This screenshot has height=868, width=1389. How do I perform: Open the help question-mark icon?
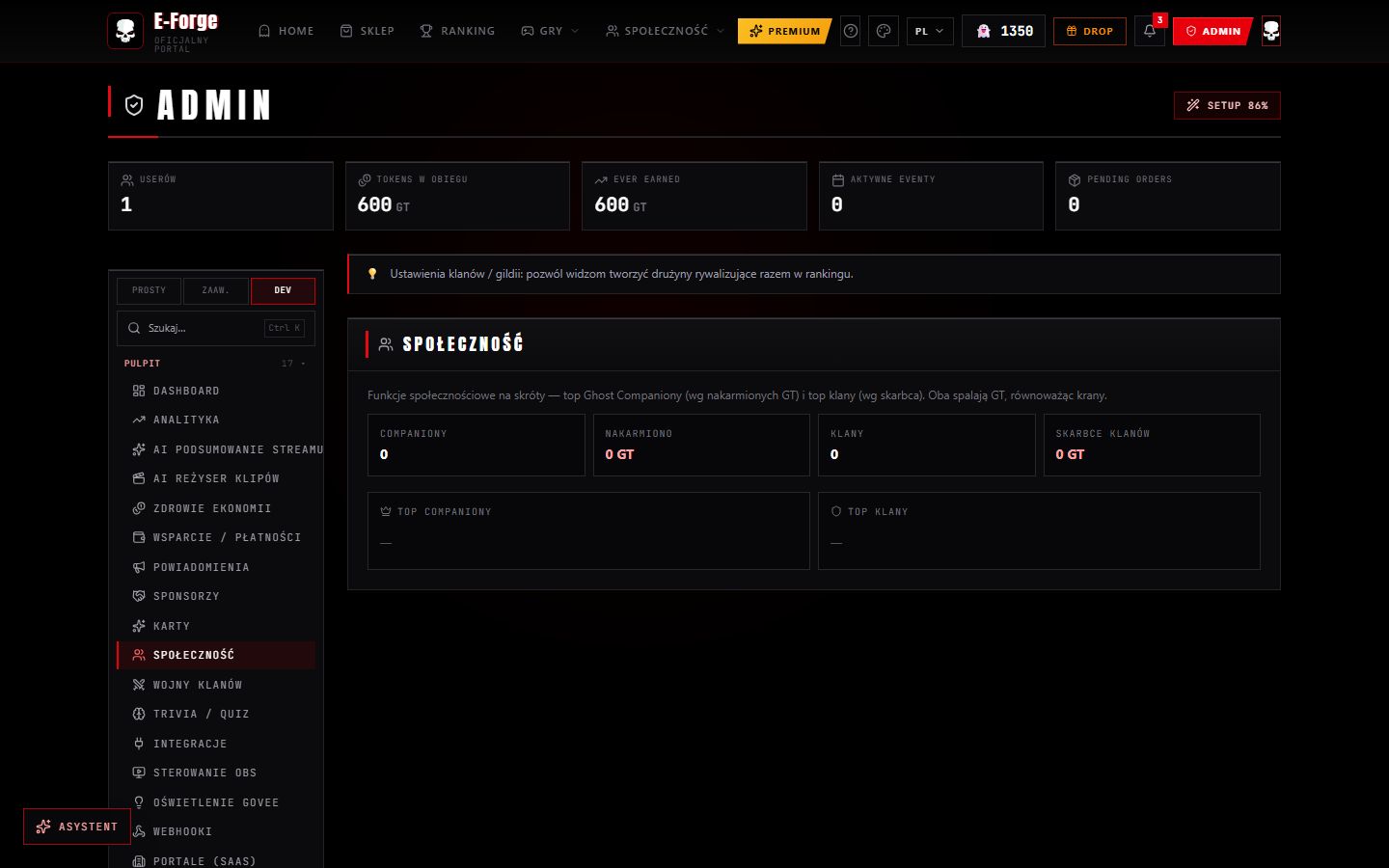tap(851, 31)
